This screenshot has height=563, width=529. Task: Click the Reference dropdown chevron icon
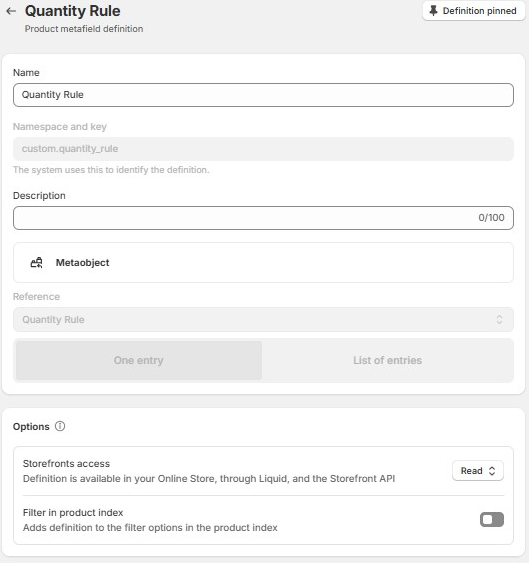coord(499,319)
